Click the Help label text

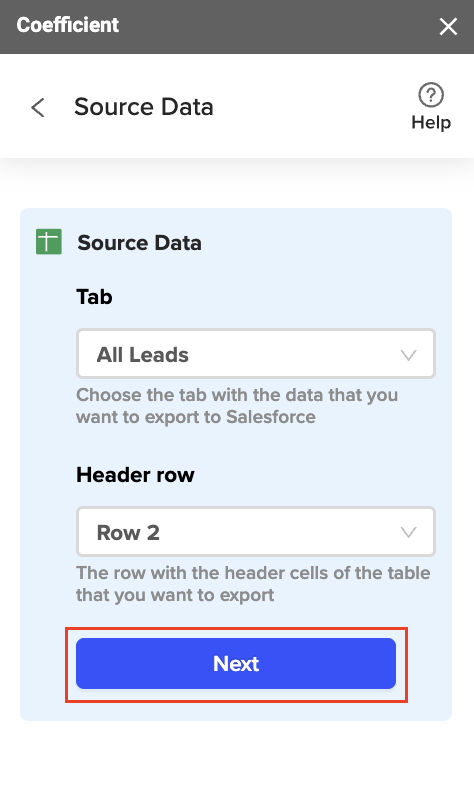431,123
